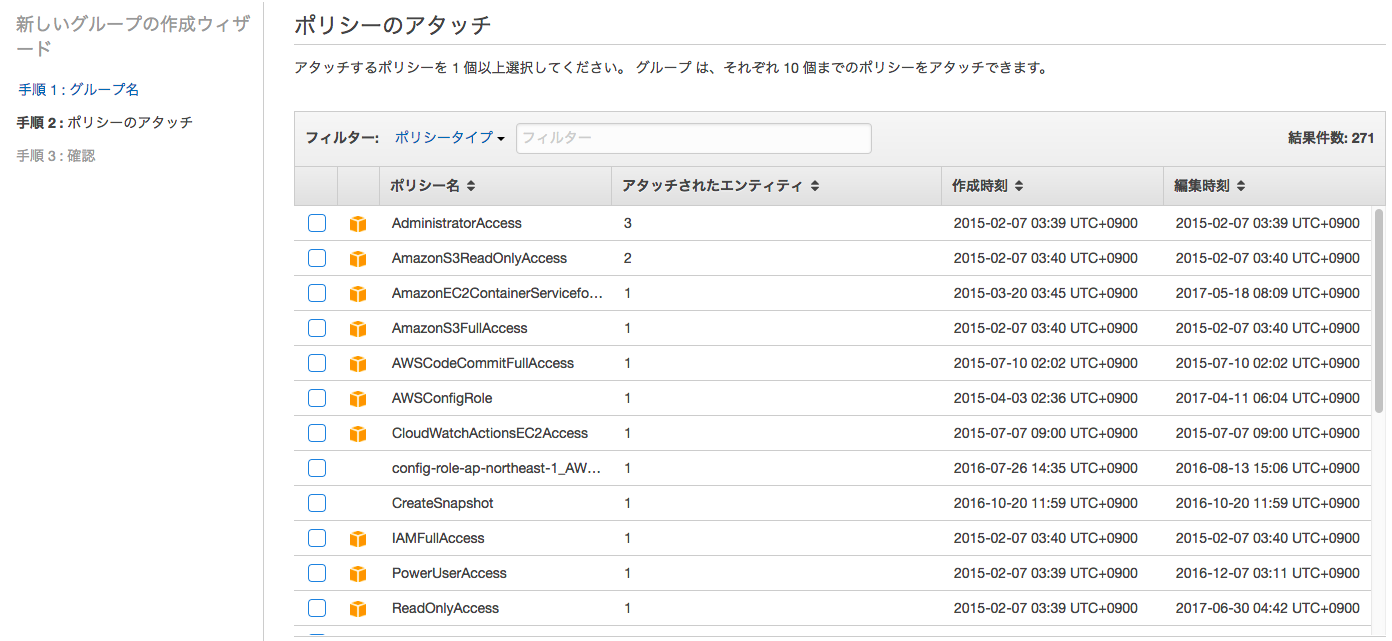The image size is (1392, 641).
Task: Click the orange box icon for AmazonS3FullAccess
Action: point(358,329)
